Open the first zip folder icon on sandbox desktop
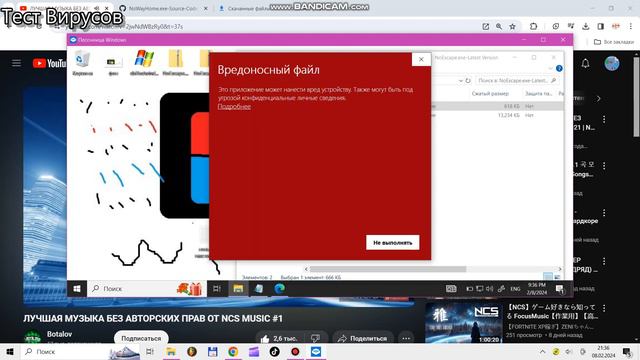Image resolution: width=640 pixels, height=360 pixels. (176, 62)
